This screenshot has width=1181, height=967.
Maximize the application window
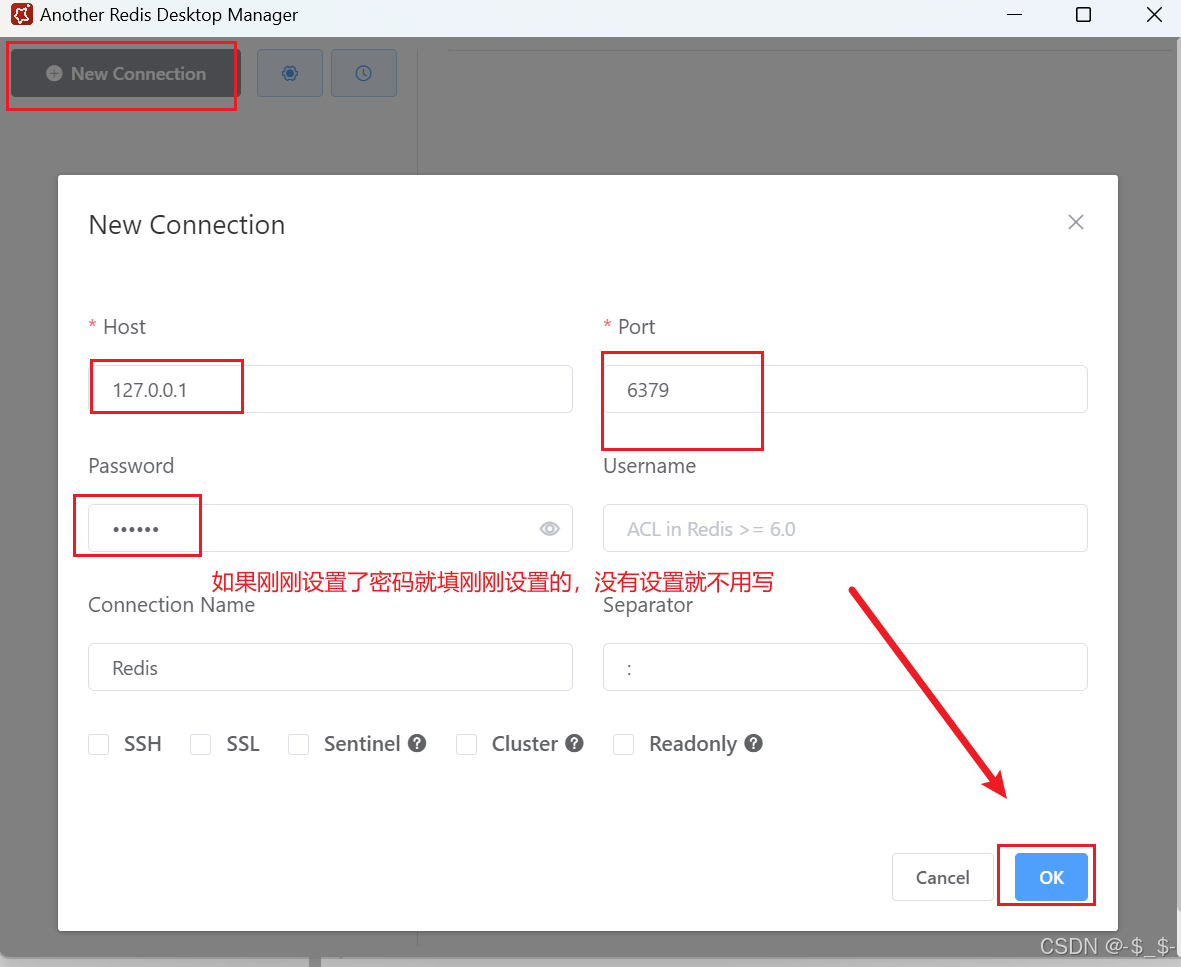1083,14
